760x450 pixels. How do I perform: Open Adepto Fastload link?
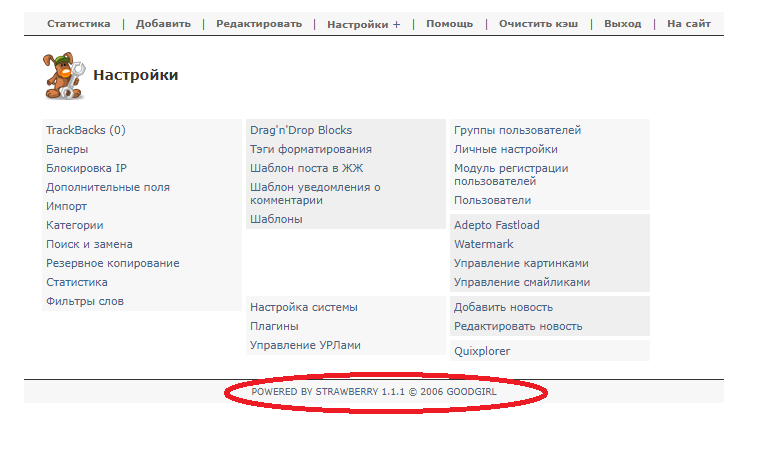[497, 225]
